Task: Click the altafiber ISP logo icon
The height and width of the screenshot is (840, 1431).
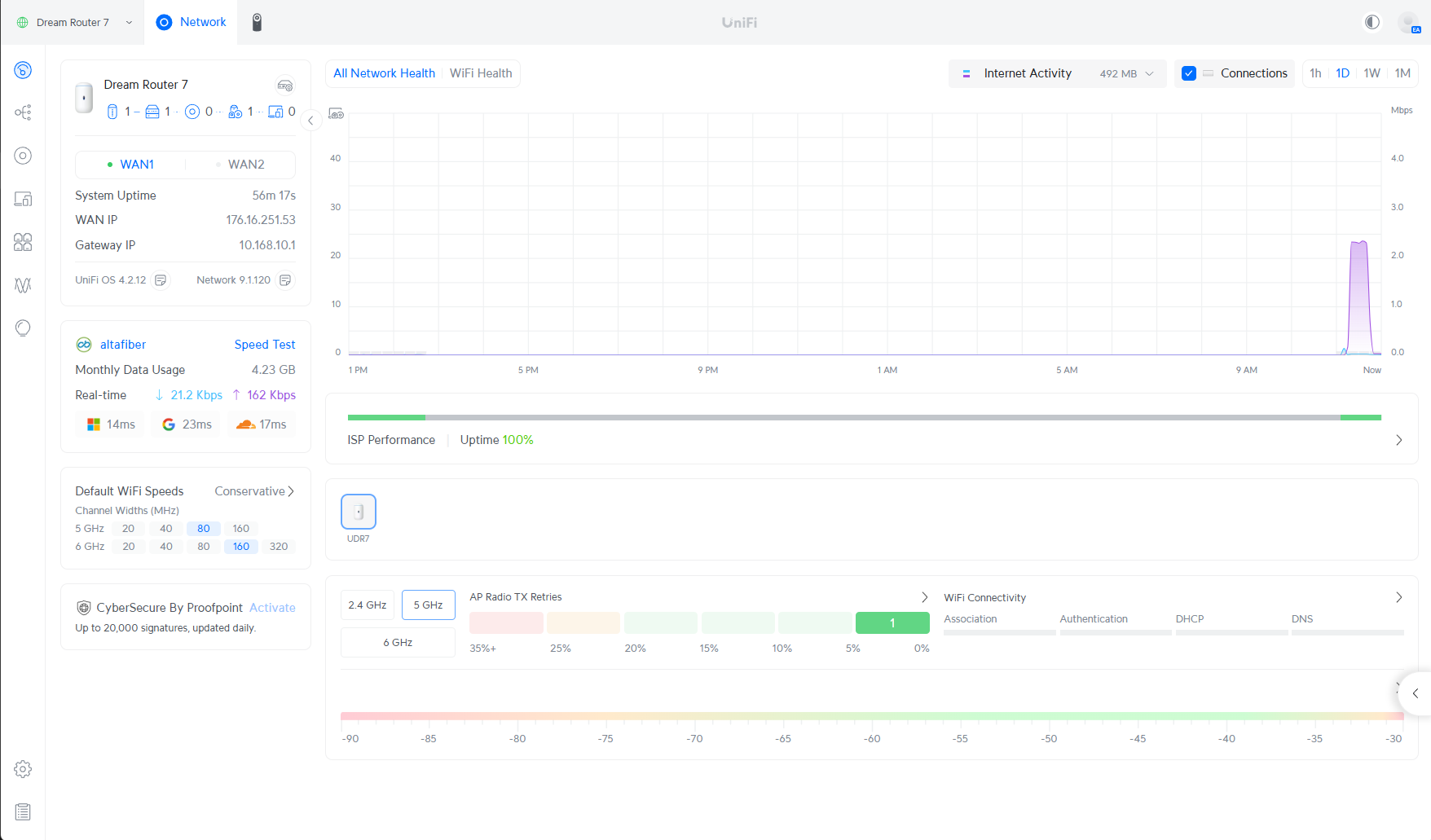Action: click(x=84, y=345)
